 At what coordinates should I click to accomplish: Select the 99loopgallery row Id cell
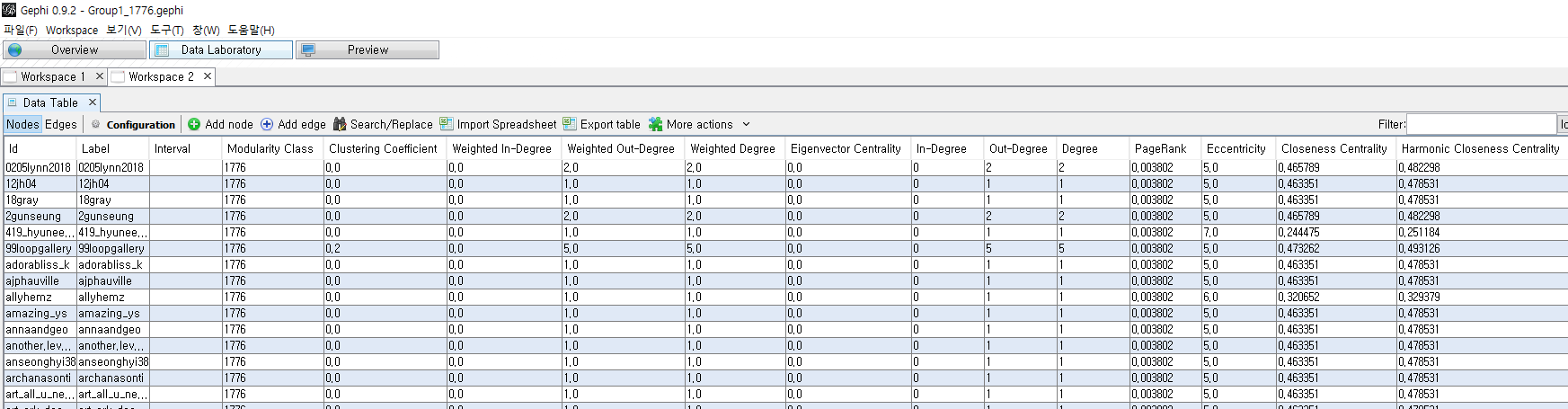point(39,249)
